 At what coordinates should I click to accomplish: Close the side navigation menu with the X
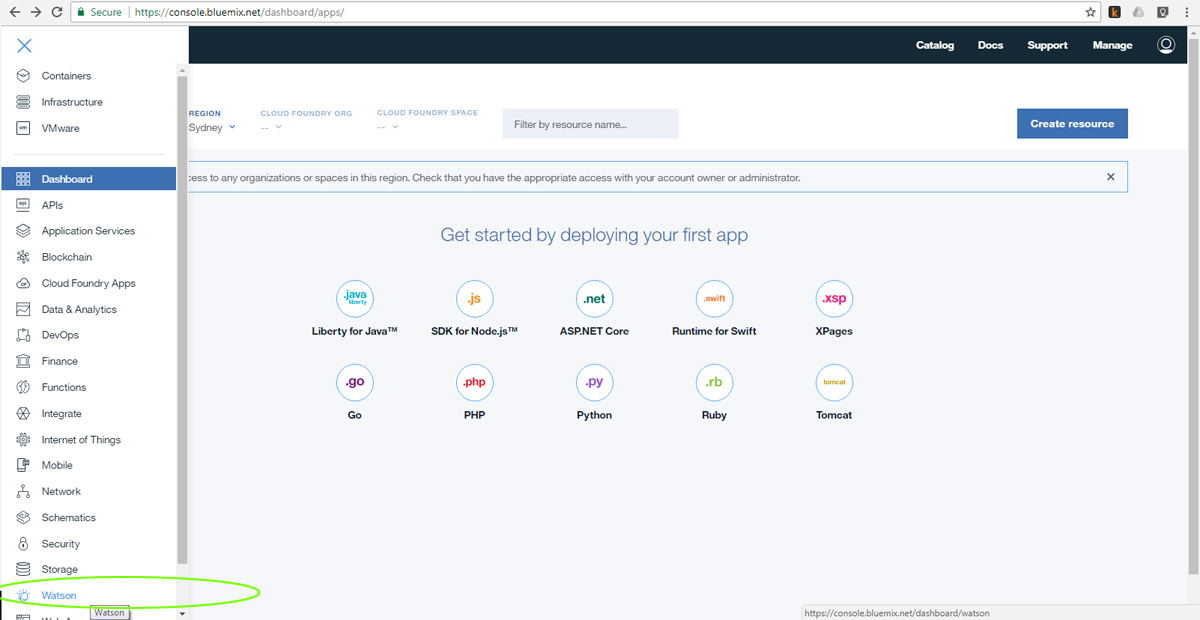click(24, 46)
